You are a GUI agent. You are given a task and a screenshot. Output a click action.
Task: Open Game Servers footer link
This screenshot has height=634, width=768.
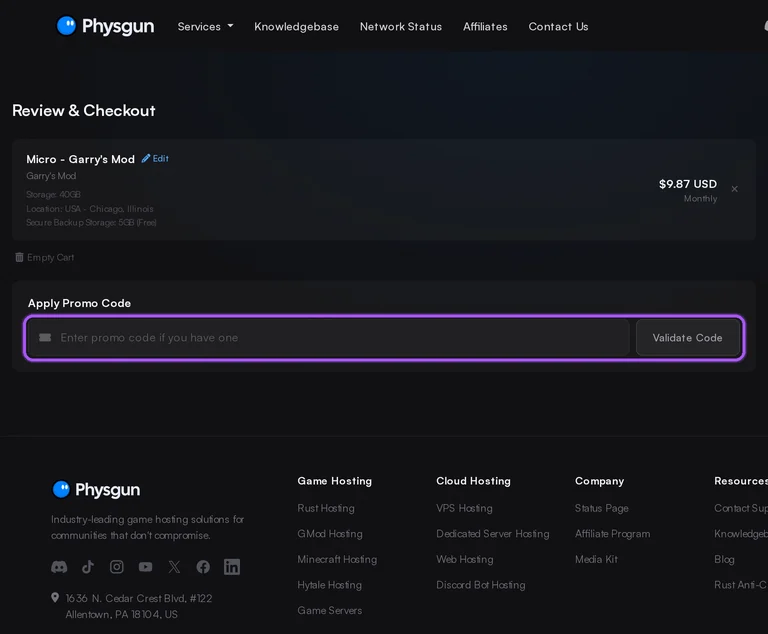coord(330,610)
